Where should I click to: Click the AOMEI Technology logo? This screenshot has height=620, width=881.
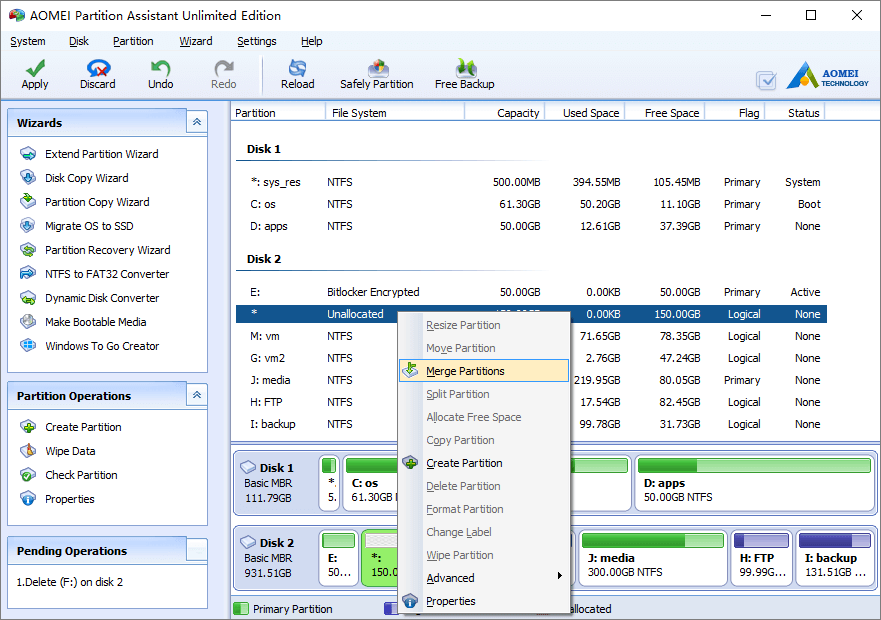coord(826,76)
